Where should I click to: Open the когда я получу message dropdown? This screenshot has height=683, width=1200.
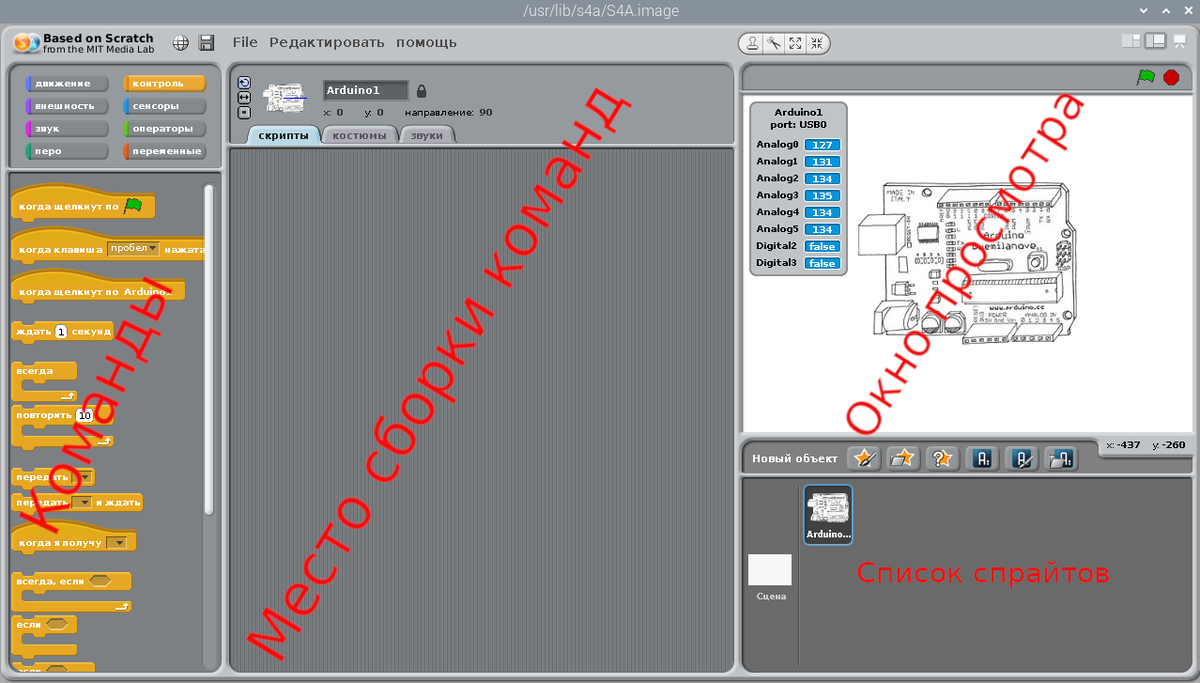[116, 543]
